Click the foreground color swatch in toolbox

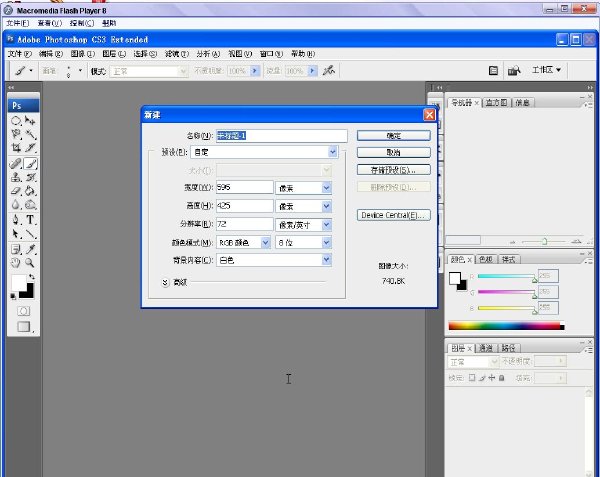point(18,283)
